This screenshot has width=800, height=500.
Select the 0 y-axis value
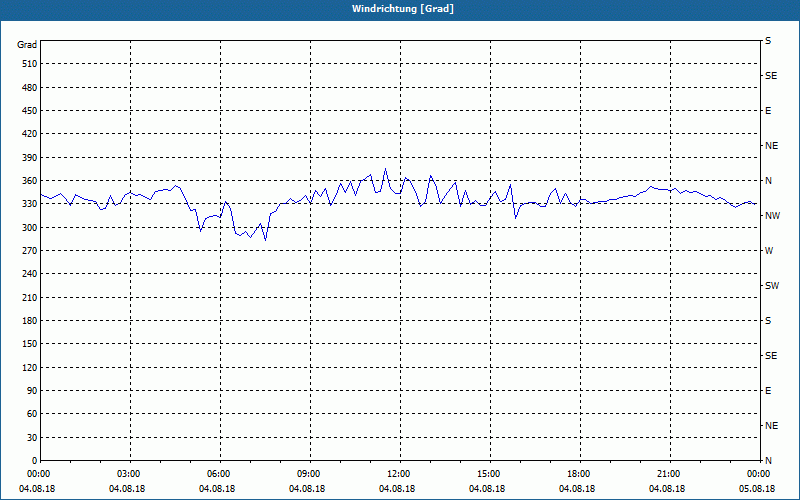pyautogui.click(x=34, y=461)
